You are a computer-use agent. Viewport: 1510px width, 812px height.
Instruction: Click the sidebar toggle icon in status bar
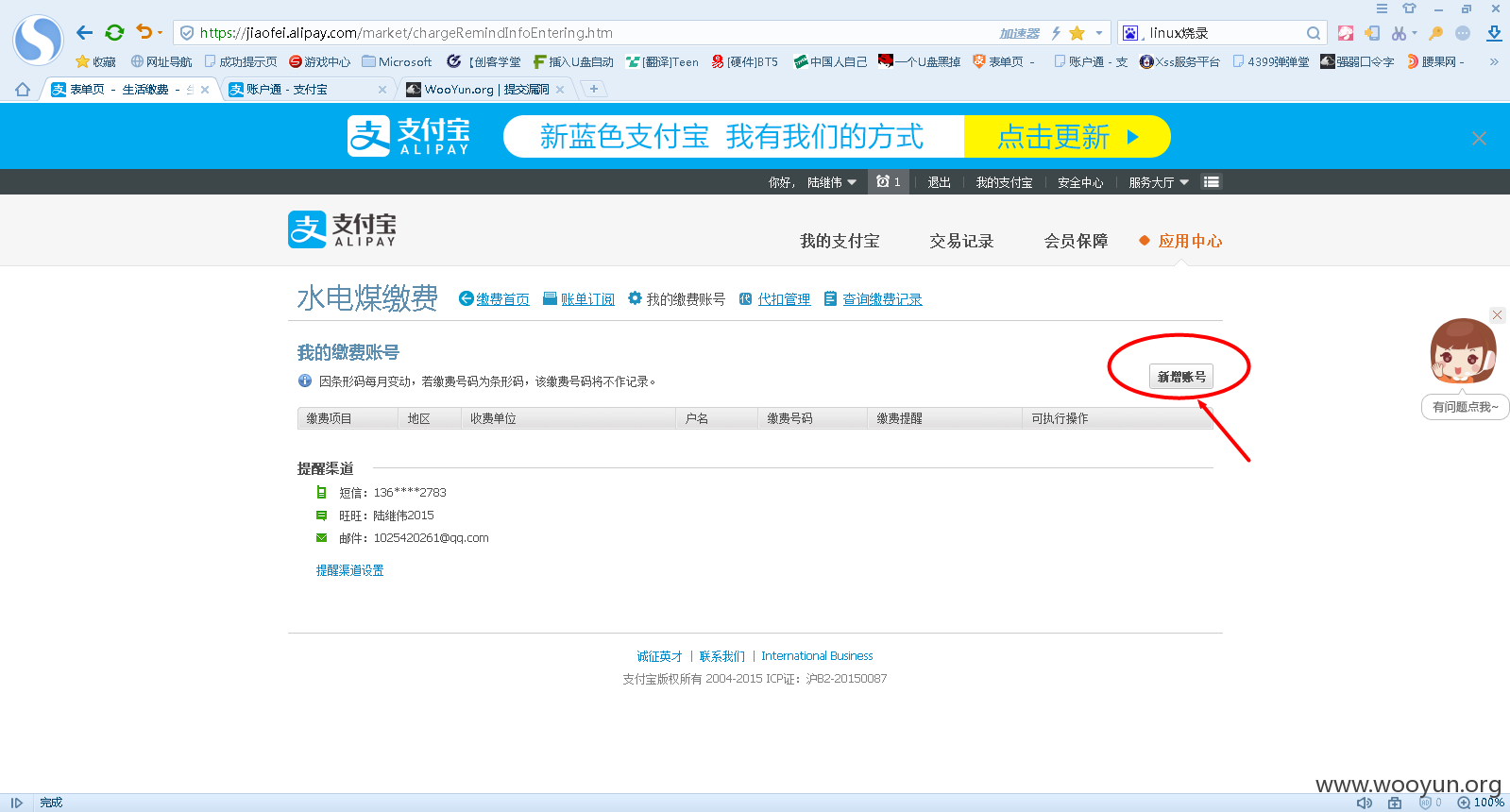[17, 803]
